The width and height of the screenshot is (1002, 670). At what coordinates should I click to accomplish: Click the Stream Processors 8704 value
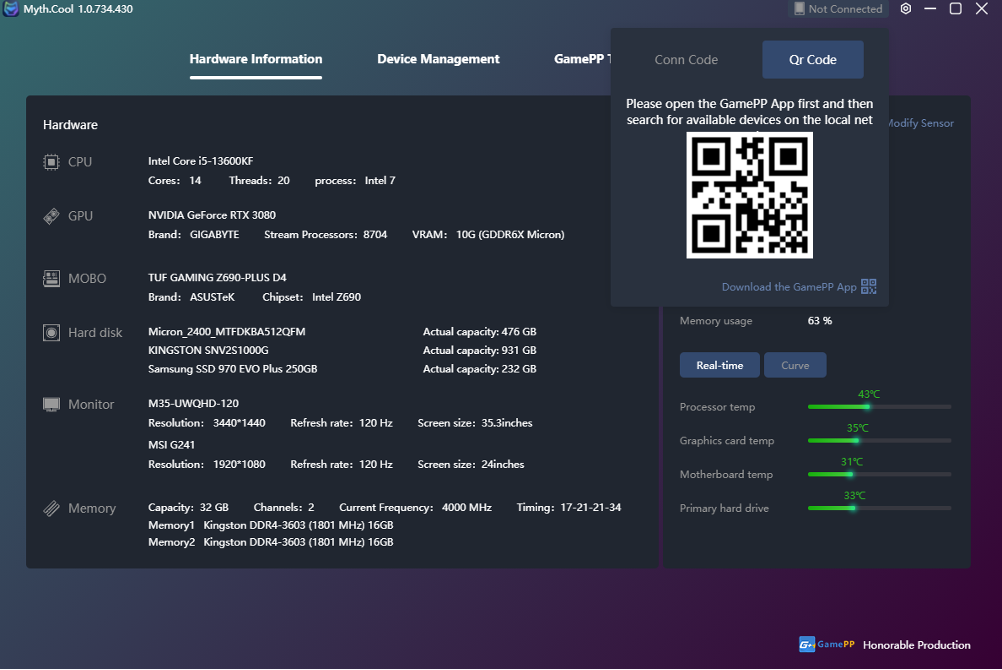(375, 235)
